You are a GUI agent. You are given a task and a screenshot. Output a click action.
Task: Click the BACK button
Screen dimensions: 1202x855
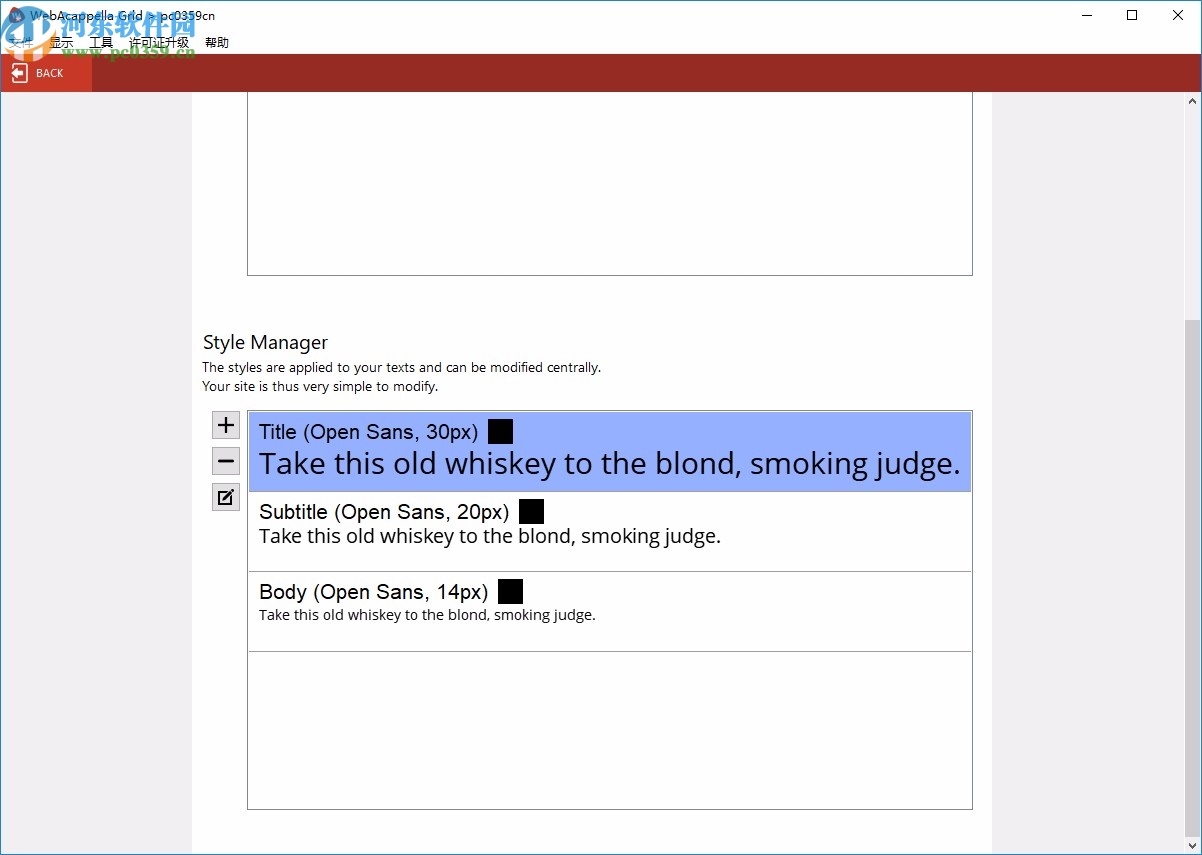point(46,73)
